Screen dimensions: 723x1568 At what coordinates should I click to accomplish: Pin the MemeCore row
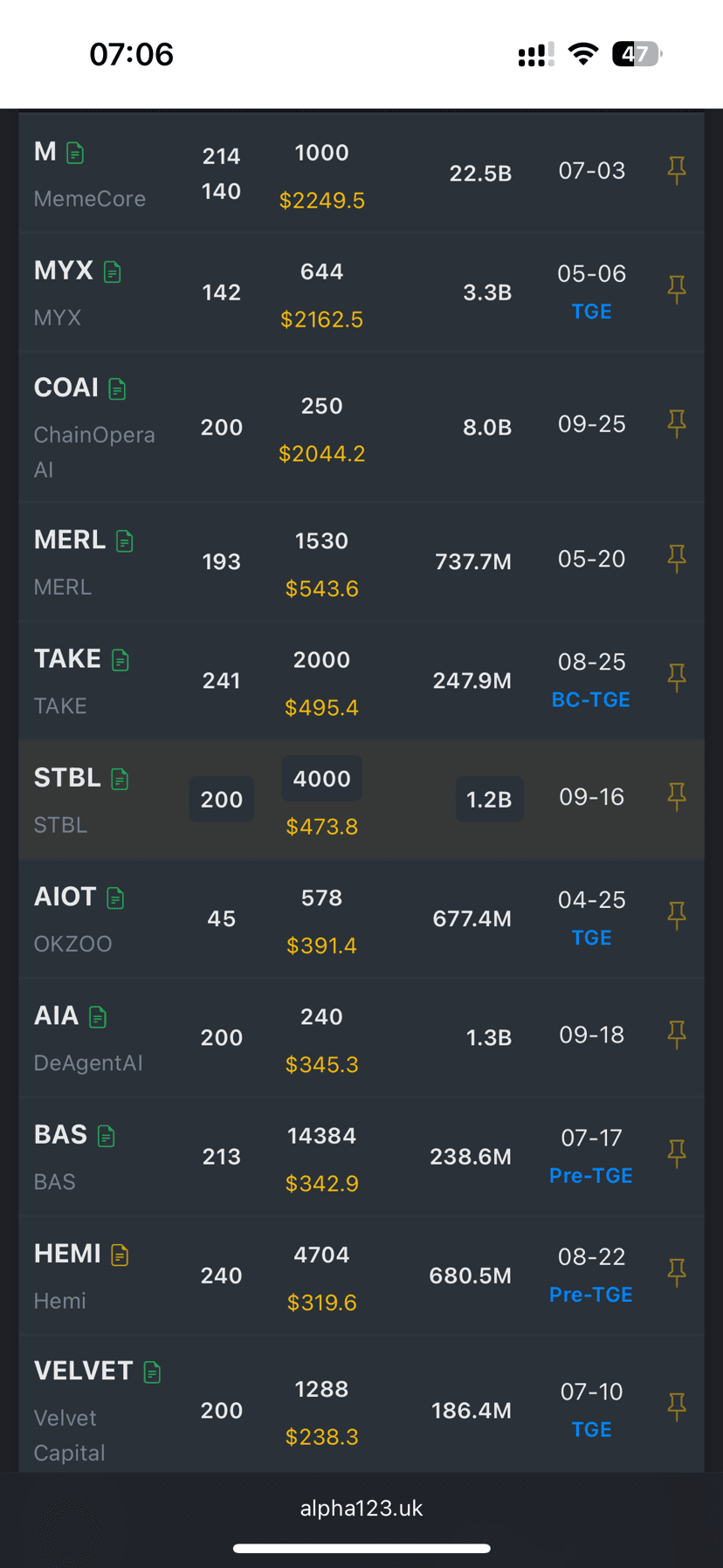[677, 170]
